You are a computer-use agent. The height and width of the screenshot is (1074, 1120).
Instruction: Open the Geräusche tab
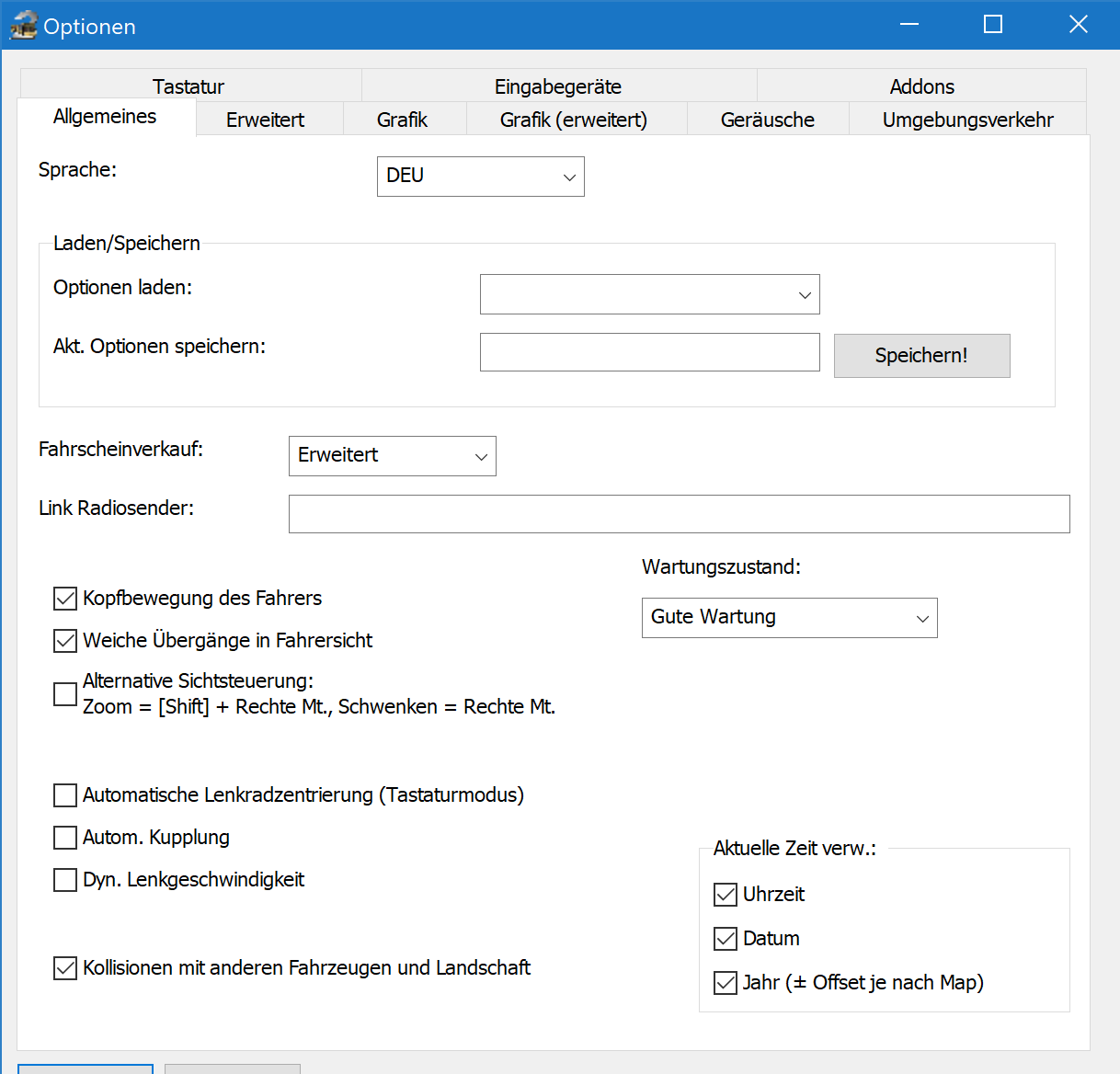point(767,120)
